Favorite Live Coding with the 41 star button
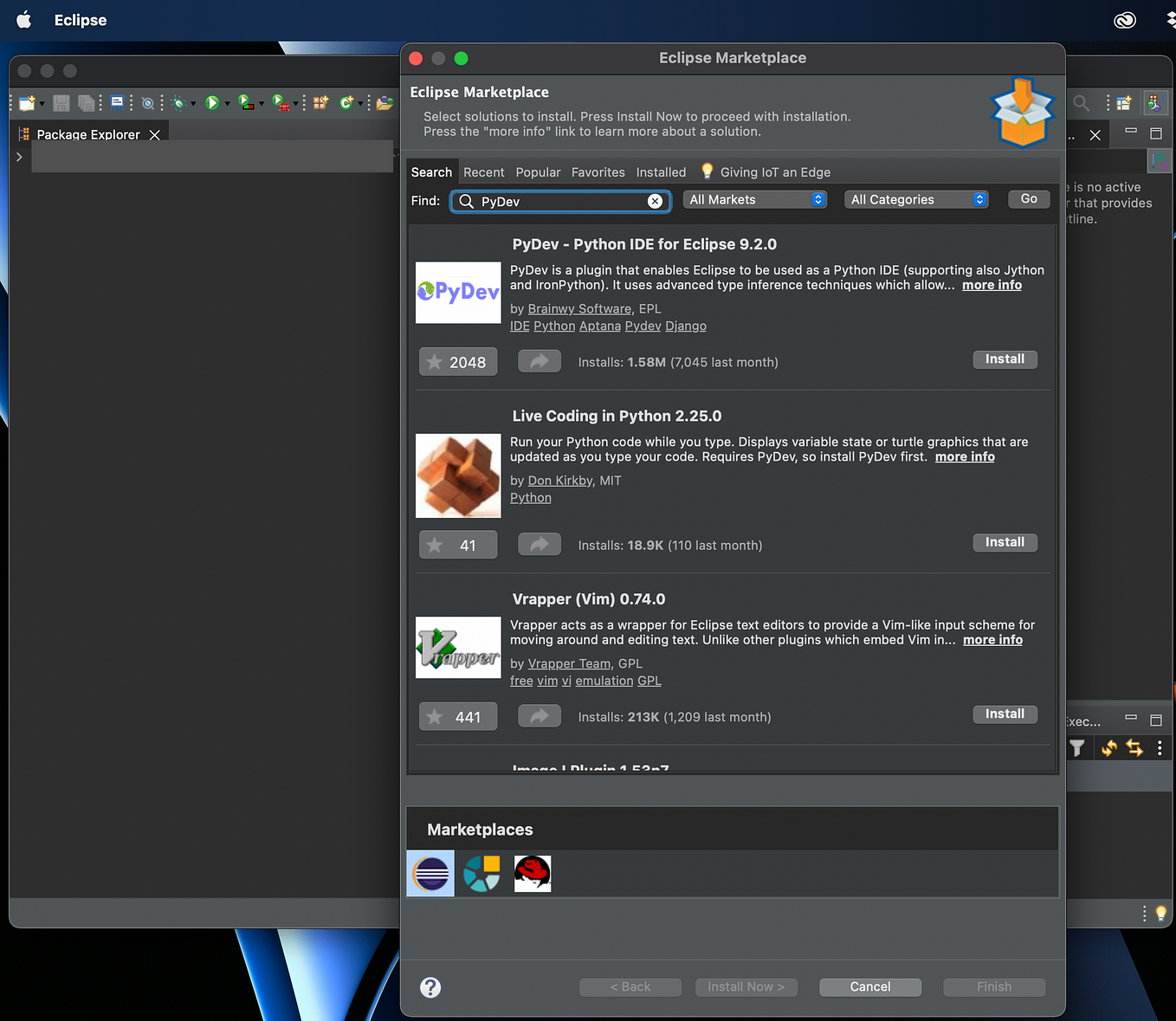The width and height of the screenshot is (1176, 1021). click(x=458, y=546)
